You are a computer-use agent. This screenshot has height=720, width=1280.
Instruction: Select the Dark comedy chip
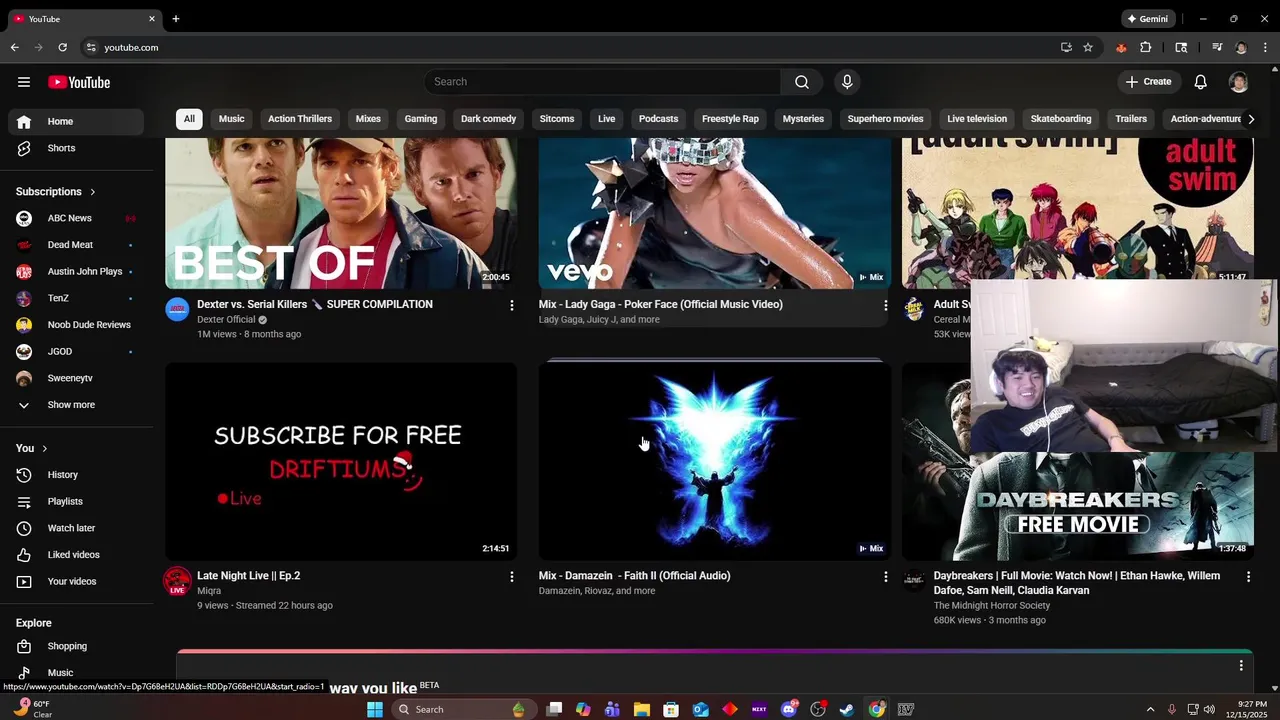488,119
